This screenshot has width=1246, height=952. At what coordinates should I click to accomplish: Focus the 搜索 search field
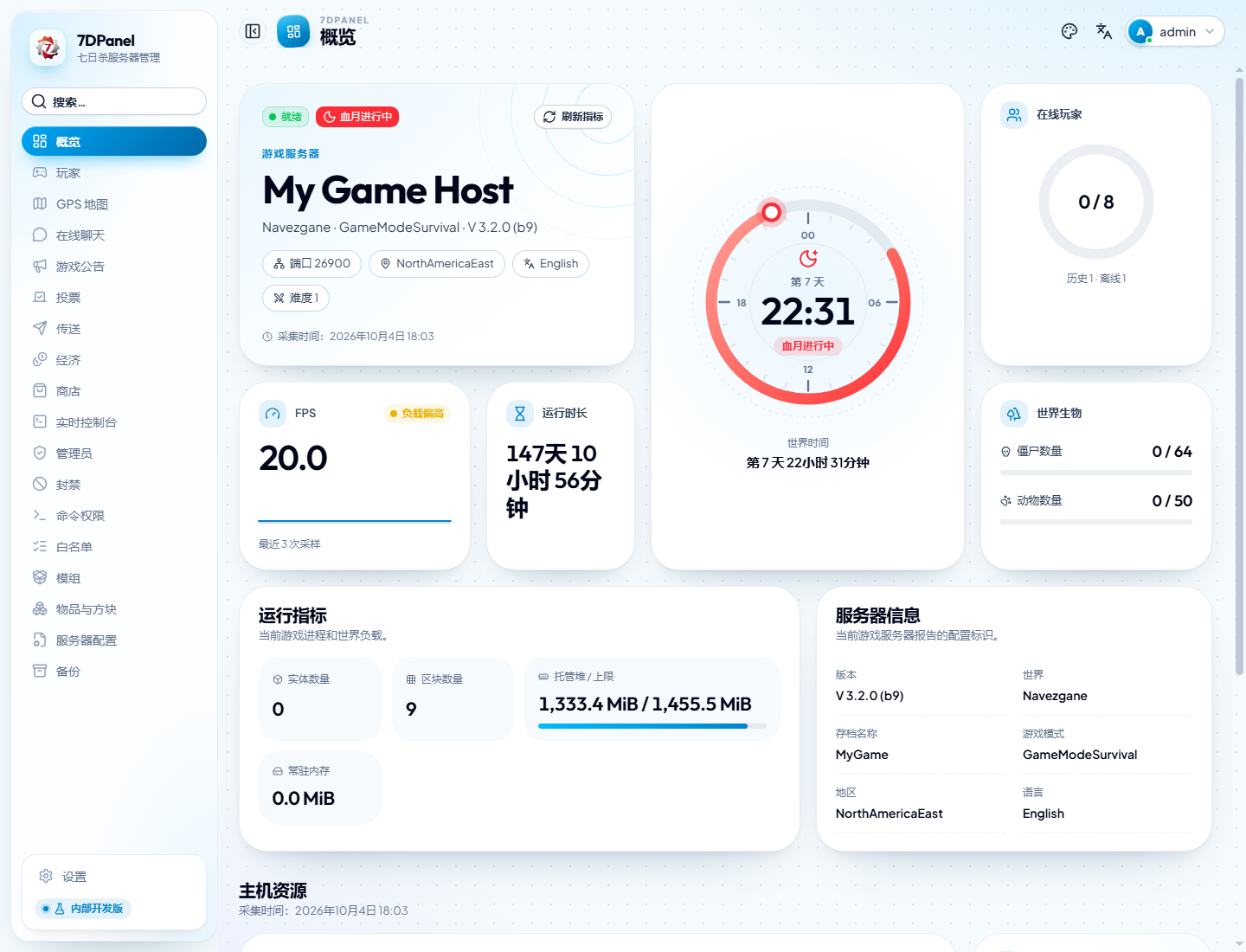point(114,101)
